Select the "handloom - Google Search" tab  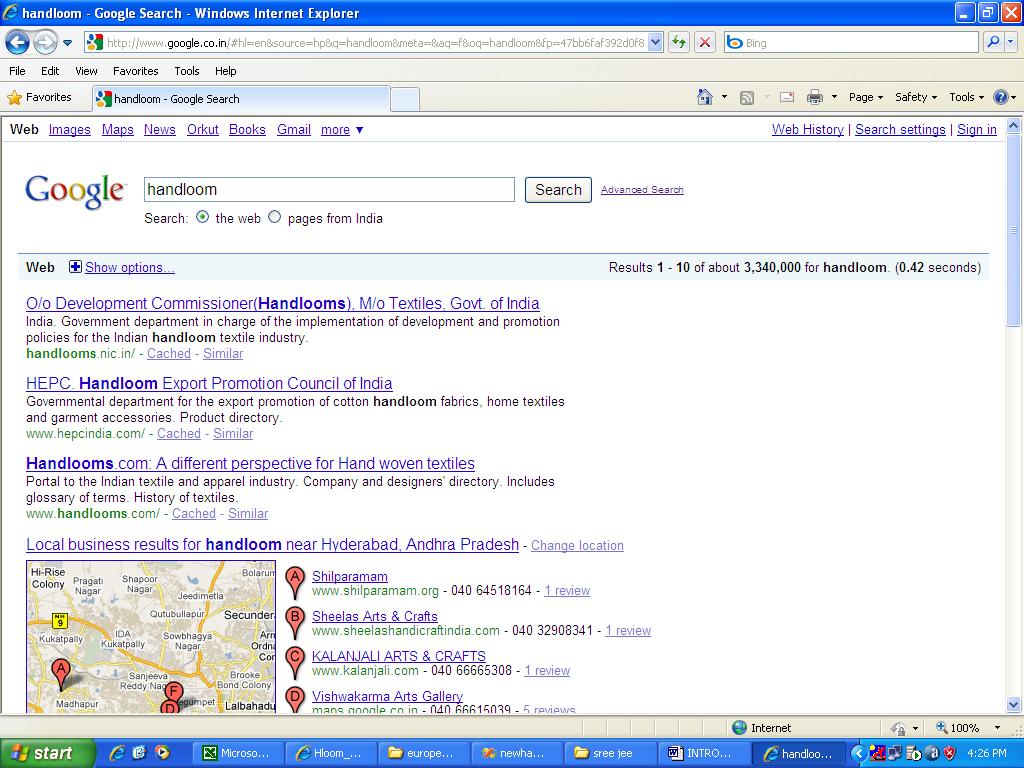coord(242,99)
